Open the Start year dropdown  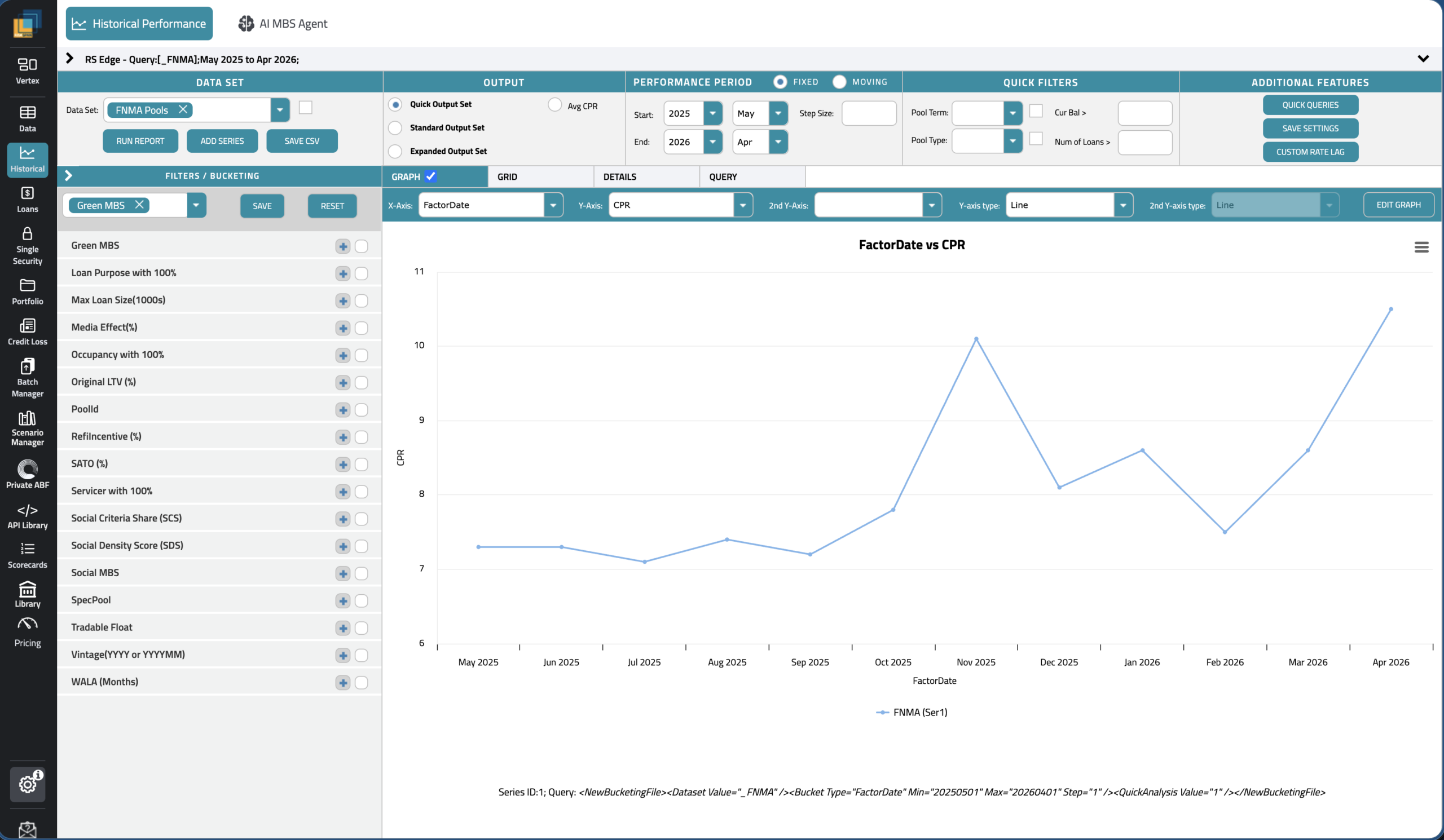[x=712, y=113]
